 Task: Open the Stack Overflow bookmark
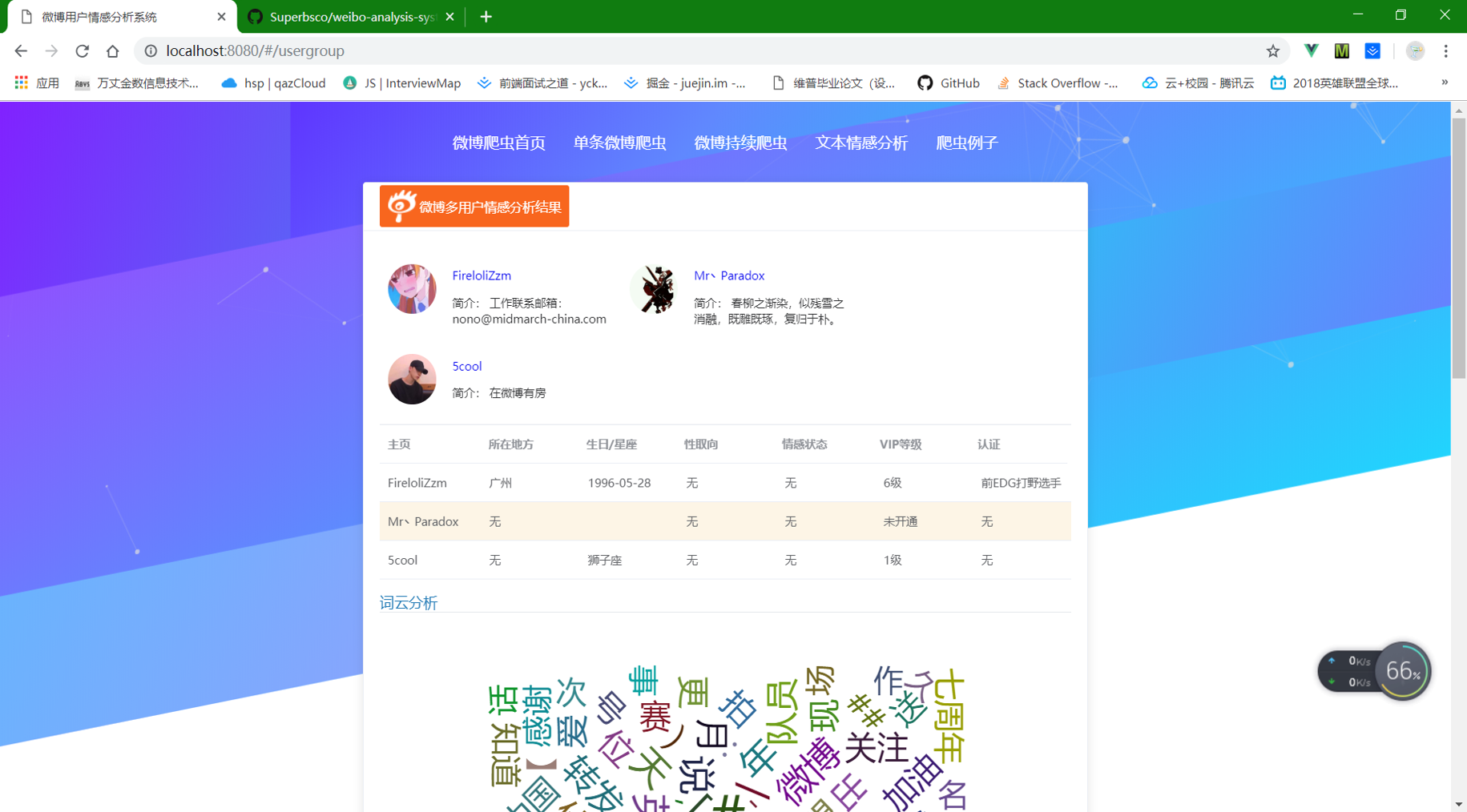[x=1058, y=82]
